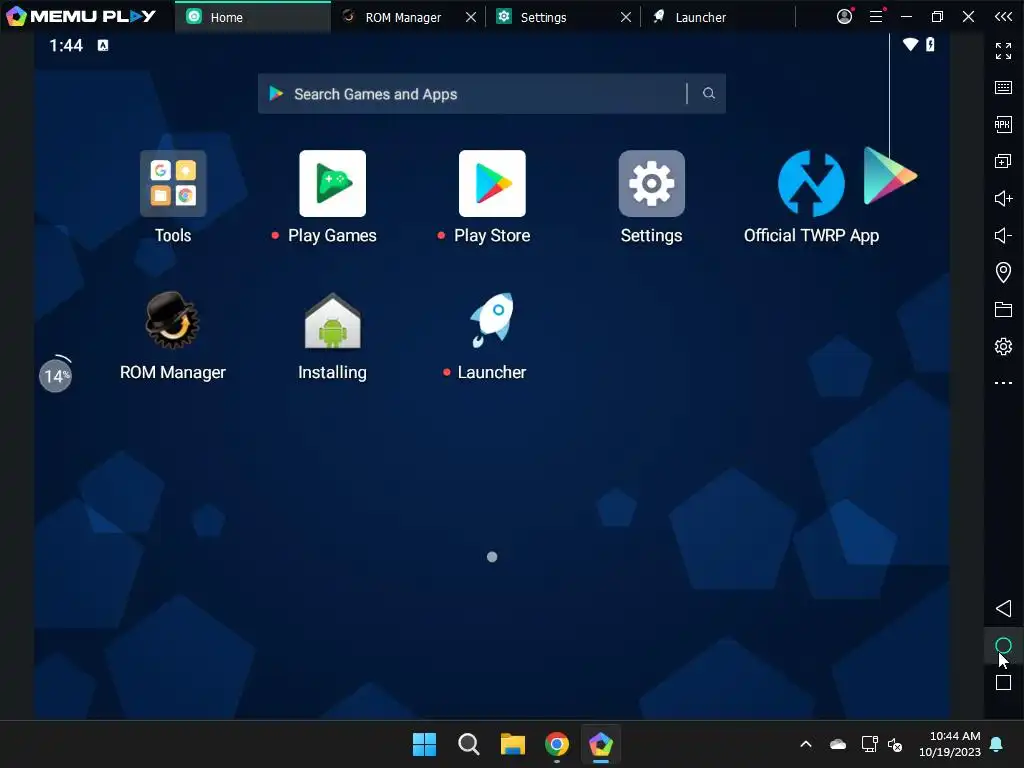
Task: Click the Wi-Fi status icon in Android
Action: pyautogui.click(x=910, y=44)
